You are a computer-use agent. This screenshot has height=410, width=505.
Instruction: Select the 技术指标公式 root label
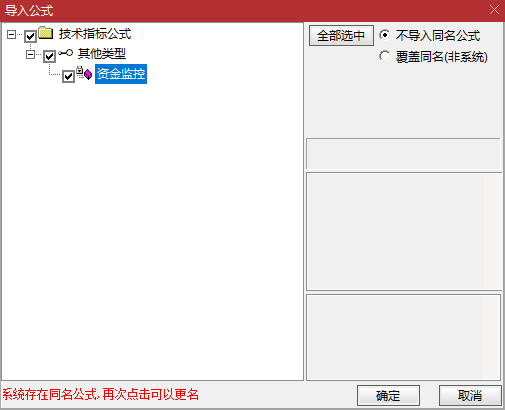tap(95, 34)
